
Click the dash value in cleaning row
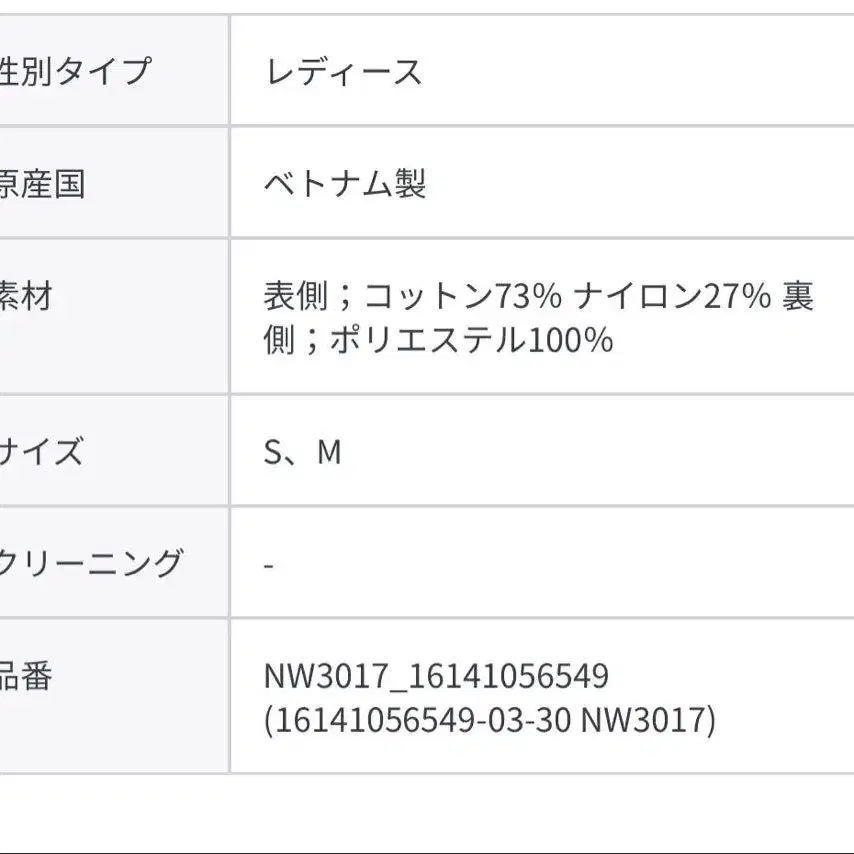(x=269, y=566)
